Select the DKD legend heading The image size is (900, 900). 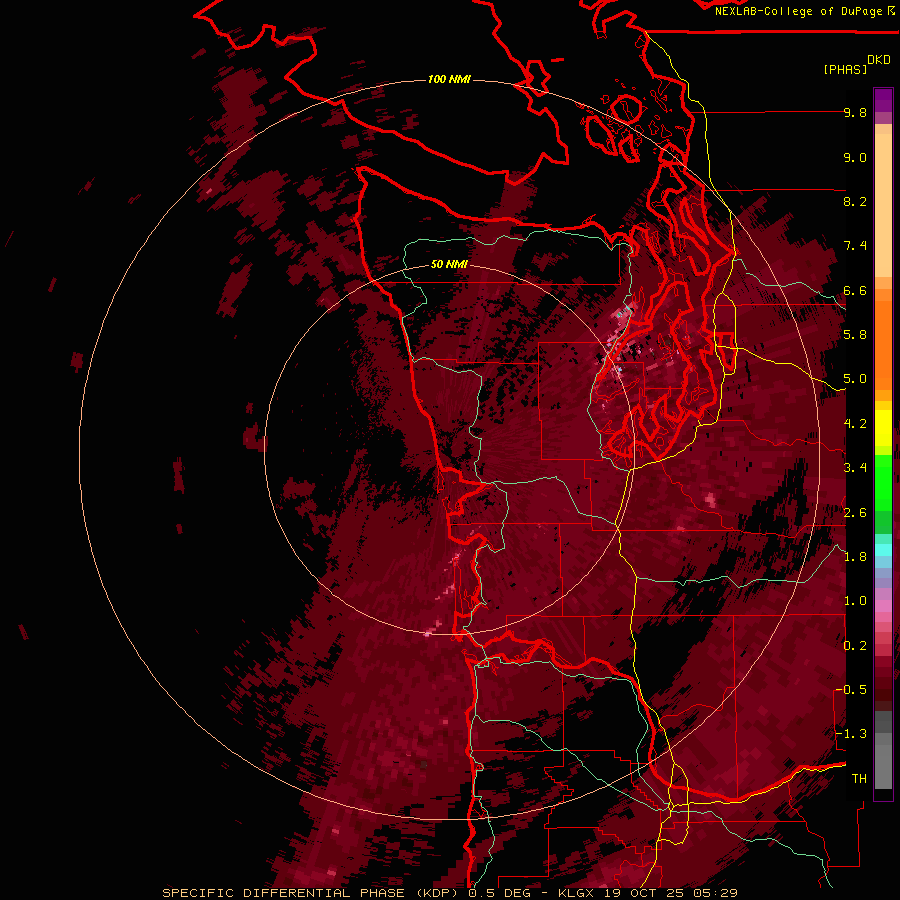tap(879, 60)
